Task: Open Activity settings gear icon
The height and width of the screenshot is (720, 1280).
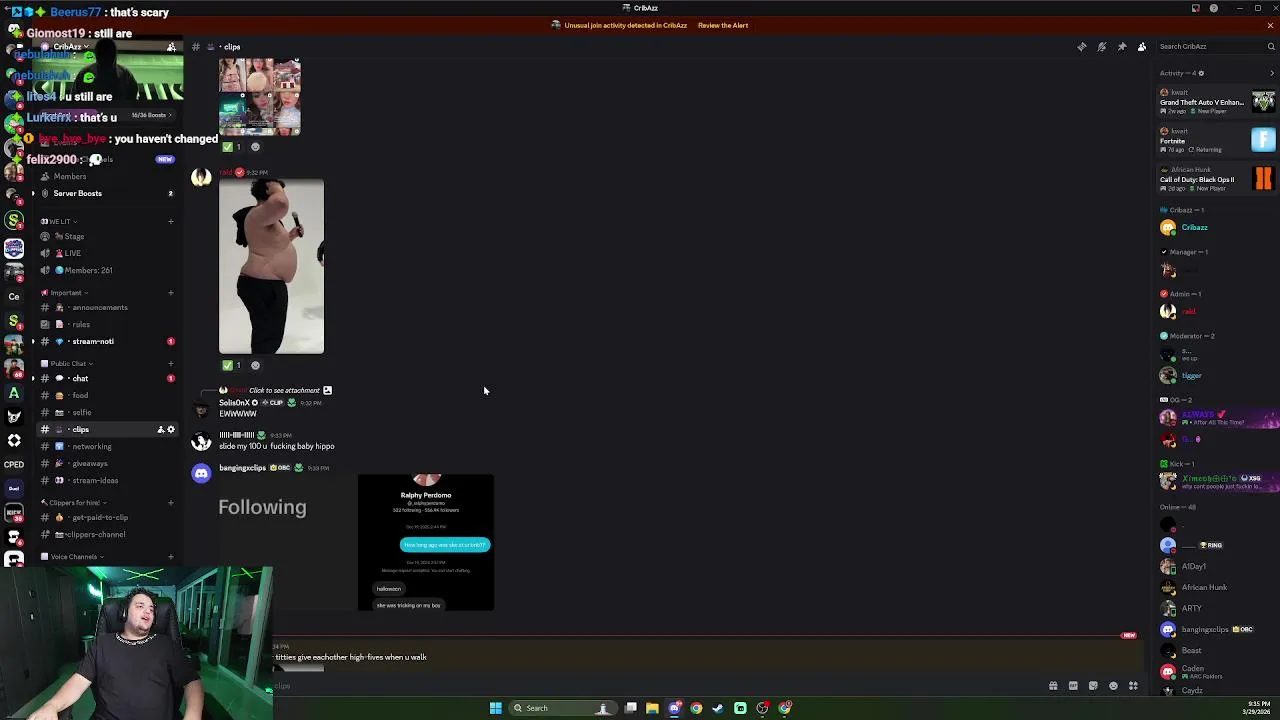Action: tap(1201, 73)
